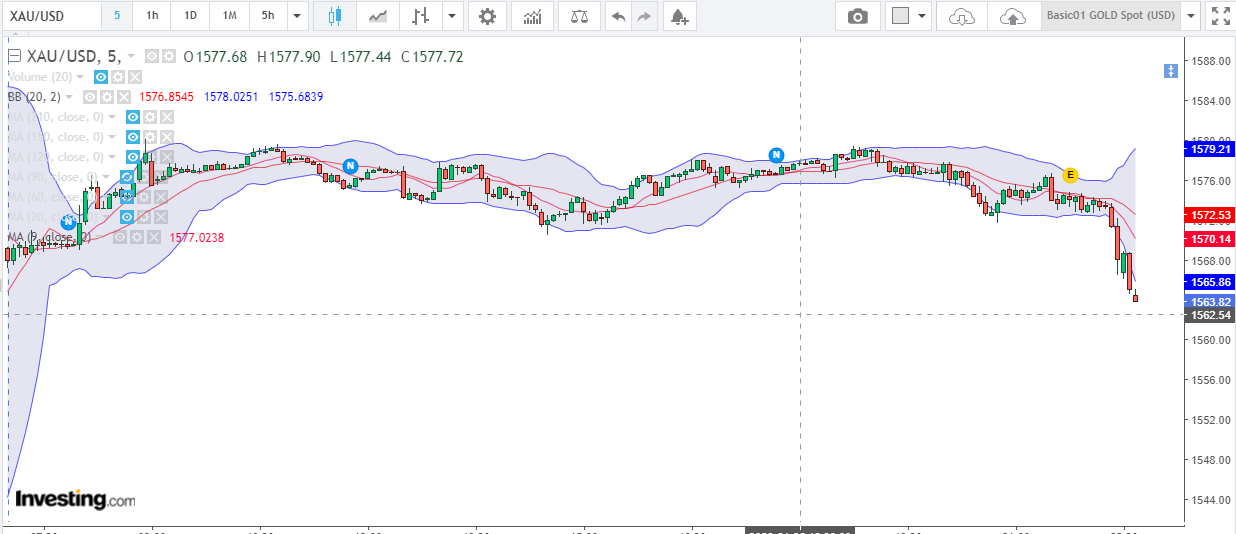Click Basic01 GOLD Spot (USD) chart name
The height and width of the screenshot is (534, 1236).
pyautogui.click(x=1110, y=16)
